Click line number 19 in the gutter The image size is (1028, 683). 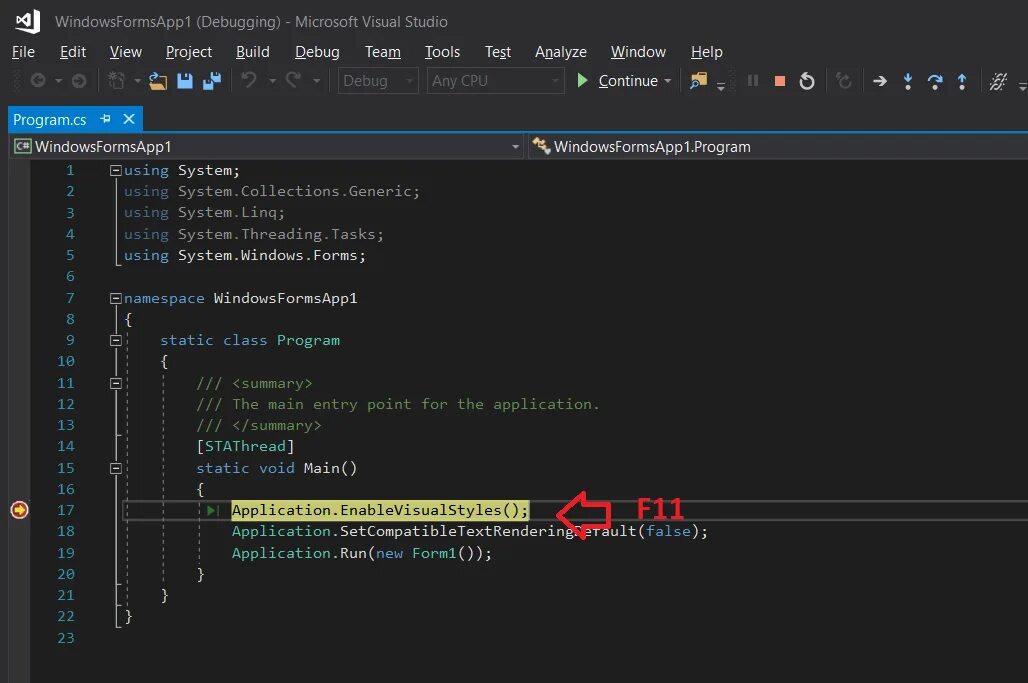66,553
